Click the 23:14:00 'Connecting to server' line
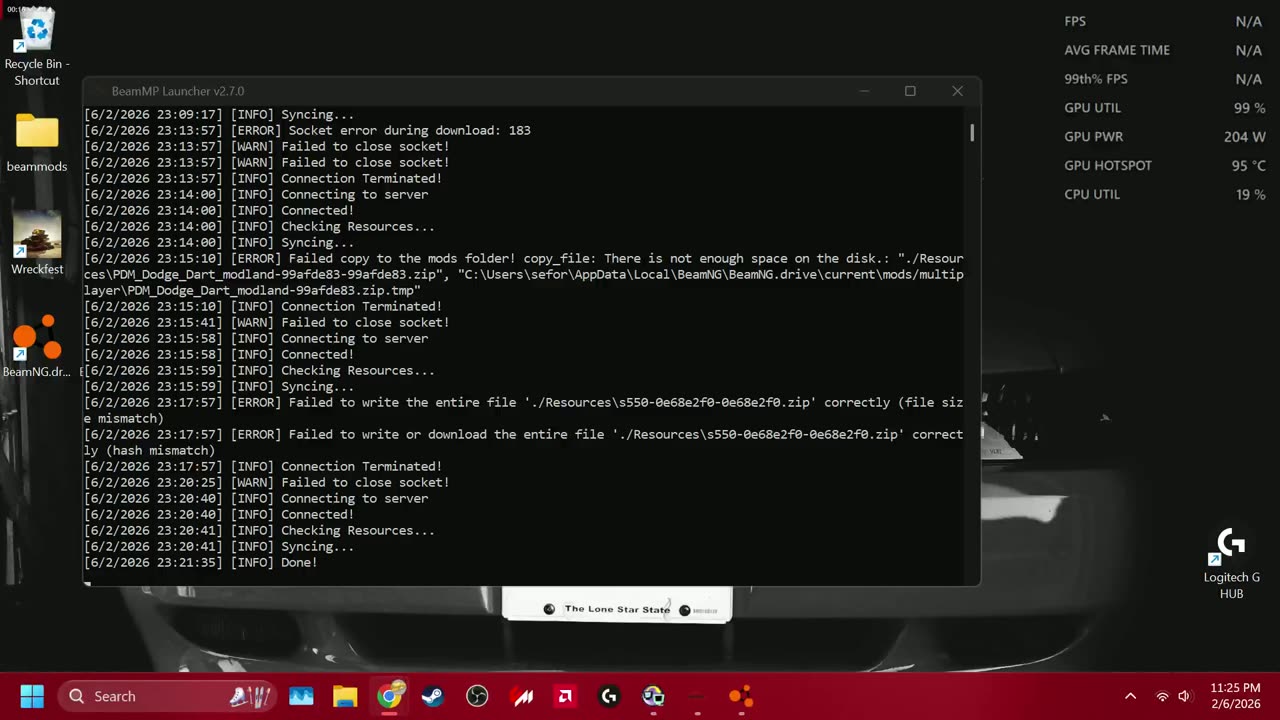This screenshot has height=720, width=1280. pos(256,194)
